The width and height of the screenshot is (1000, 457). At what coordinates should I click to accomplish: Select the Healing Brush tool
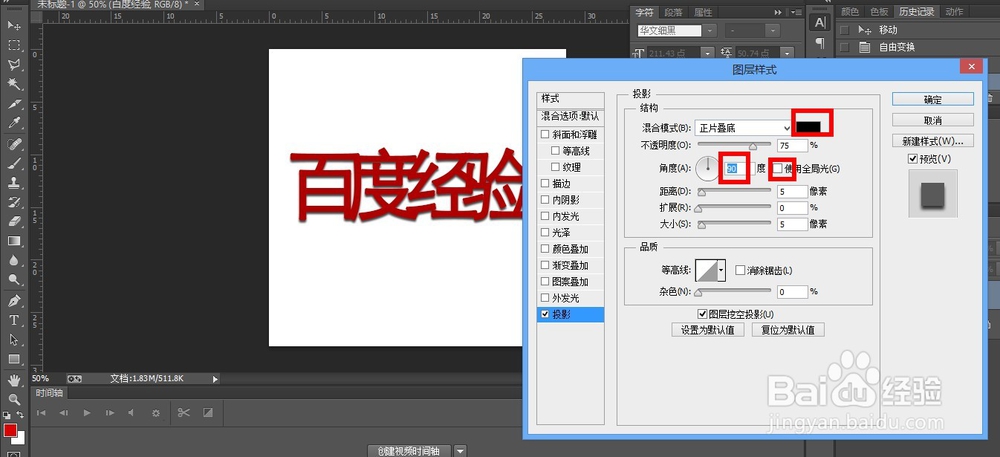pos(14,144)
